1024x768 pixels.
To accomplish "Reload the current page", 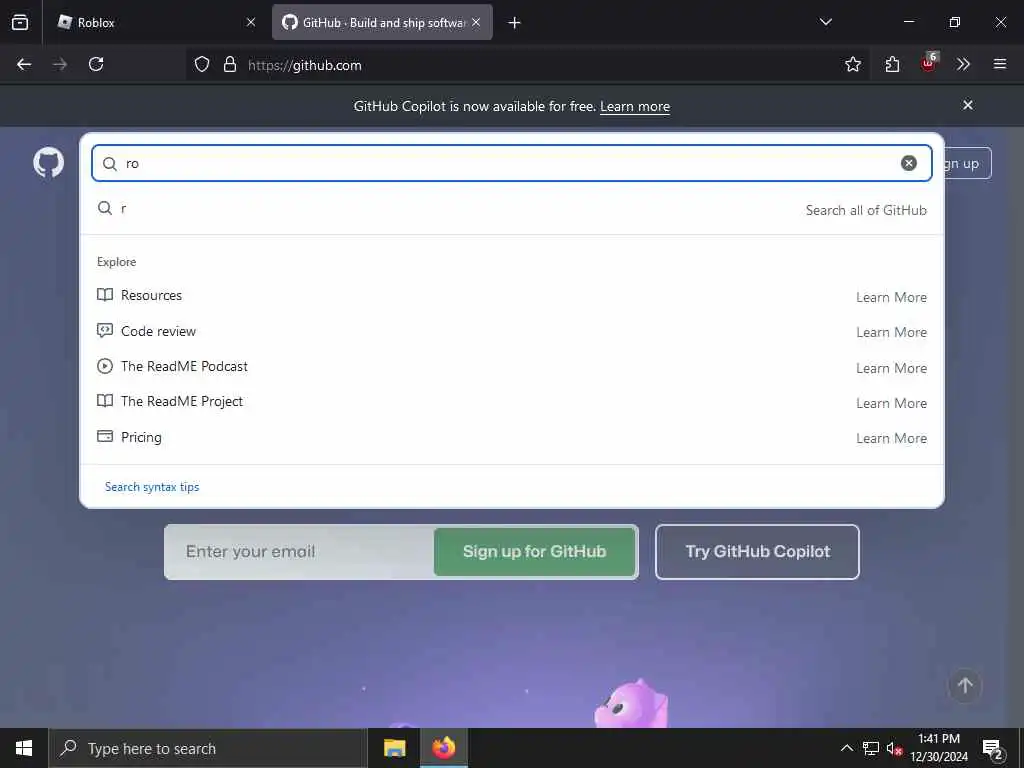I will [x=96, y=64].
